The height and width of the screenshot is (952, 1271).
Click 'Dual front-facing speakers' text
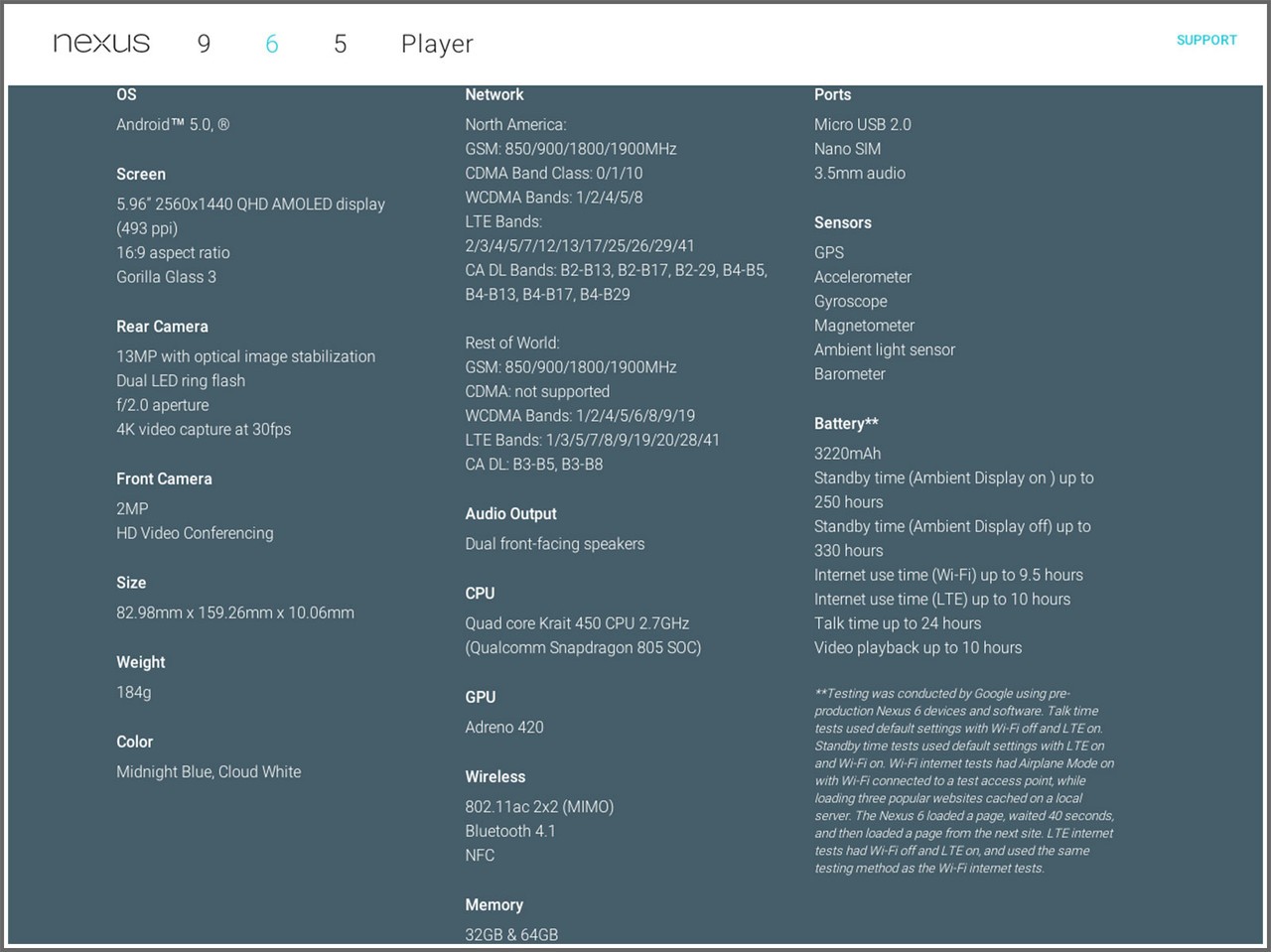tap(555, 543)
